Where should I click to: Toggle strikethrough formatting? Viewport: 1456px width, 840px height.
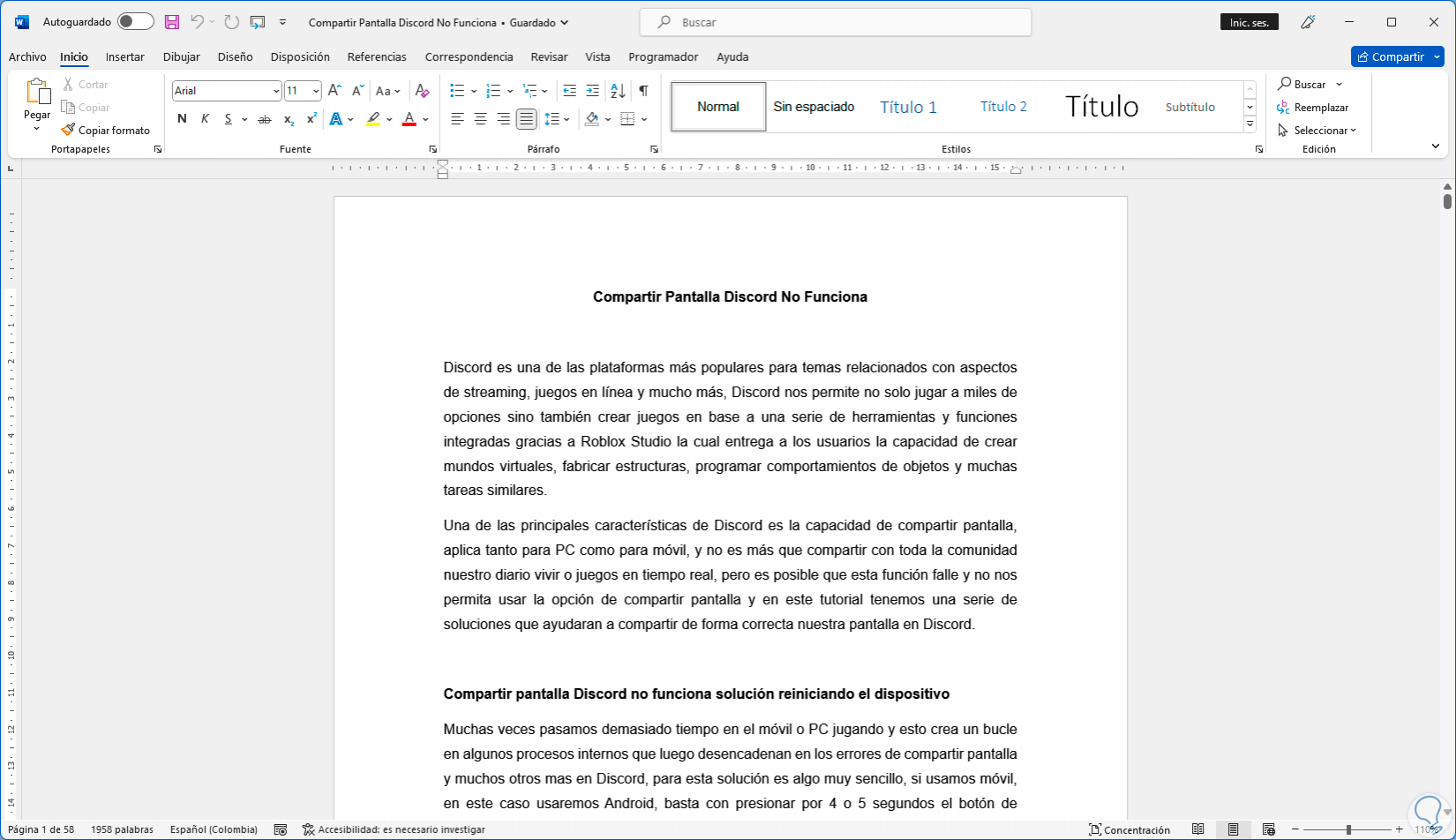(x=264, y=119)
